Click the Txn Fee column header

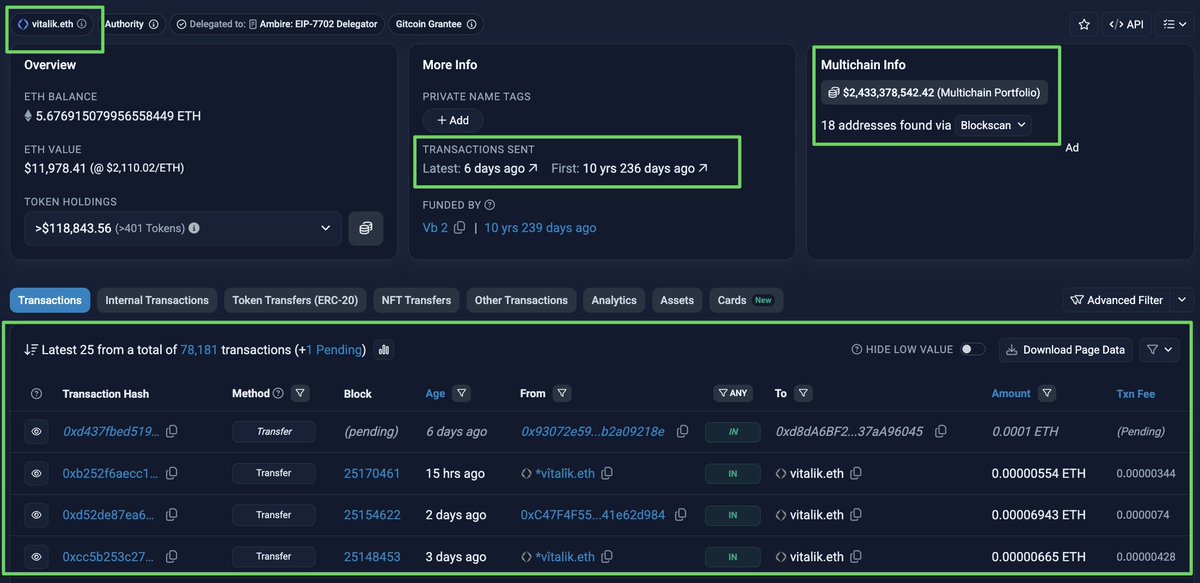tap(1135, 394)
